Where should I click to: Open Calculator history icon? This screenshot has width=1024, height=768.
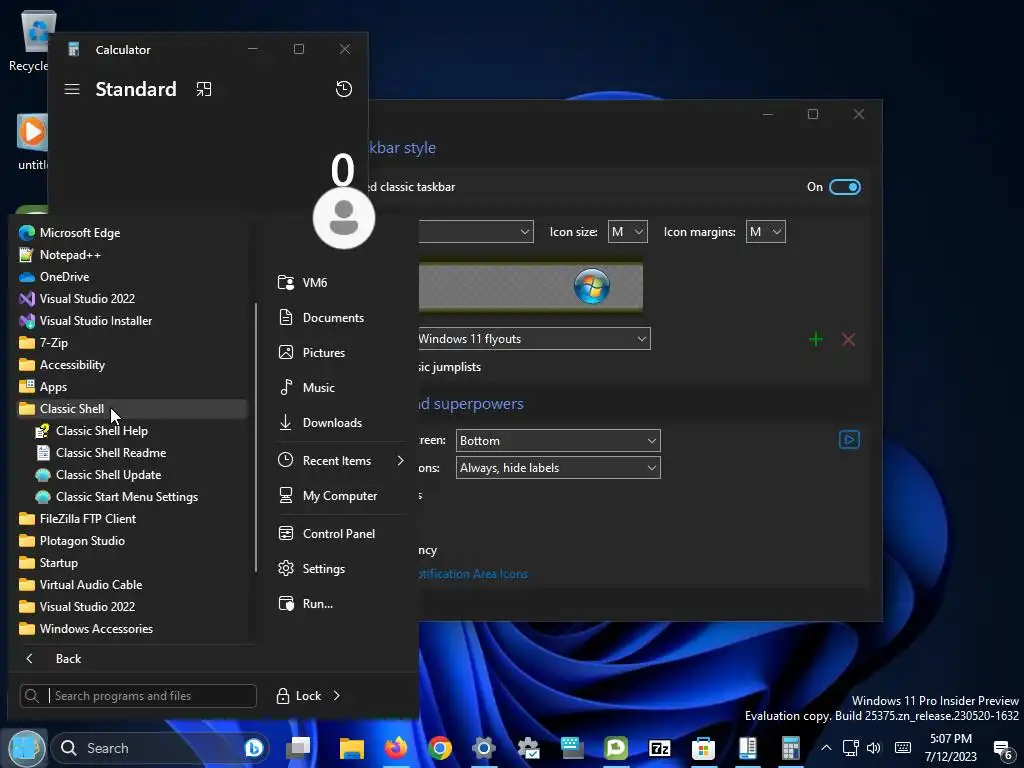coord(344,89)
